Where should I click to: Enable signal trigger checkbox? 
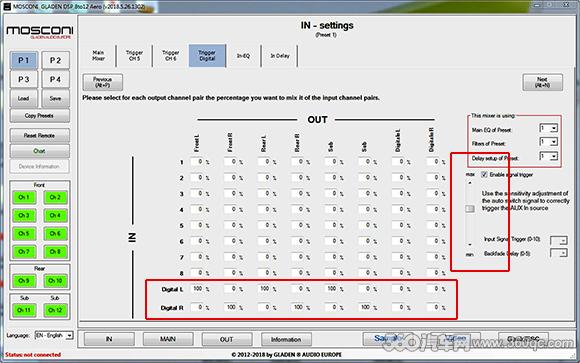point(484,174)
